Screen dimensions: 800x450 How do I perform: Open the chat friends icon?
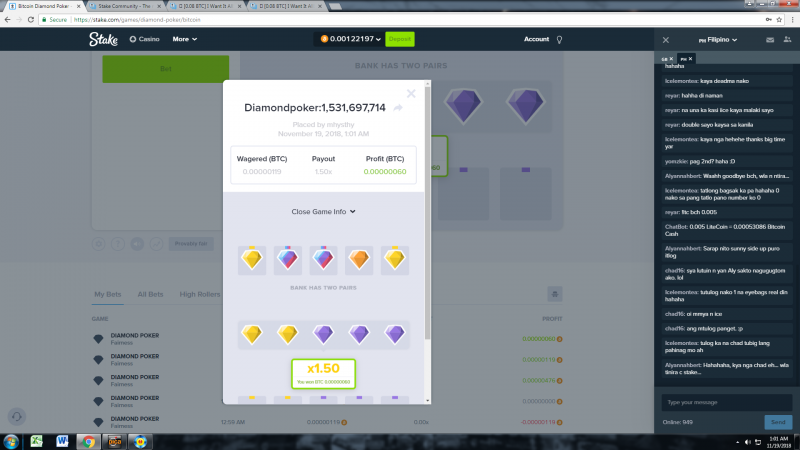[x=787, y=39]
